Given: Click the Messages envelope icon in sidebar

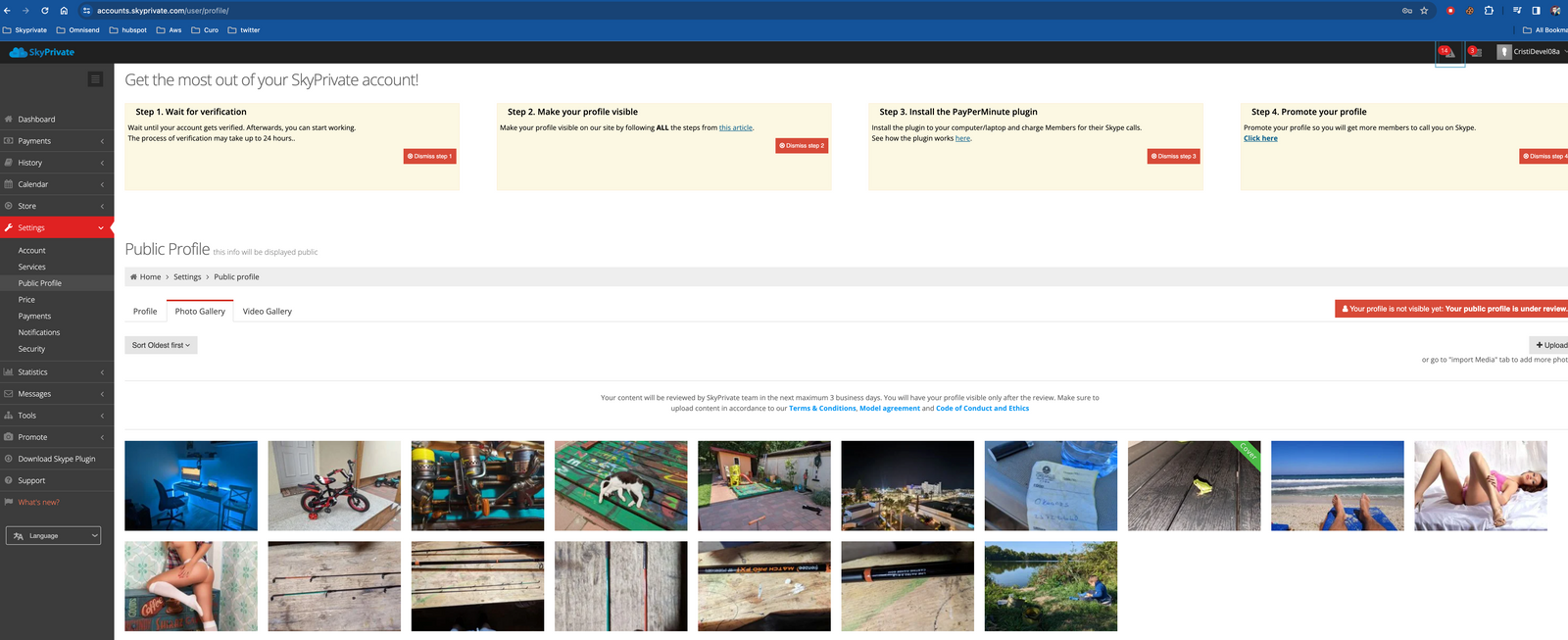Looking at the screenshot, I should point(9,394).
